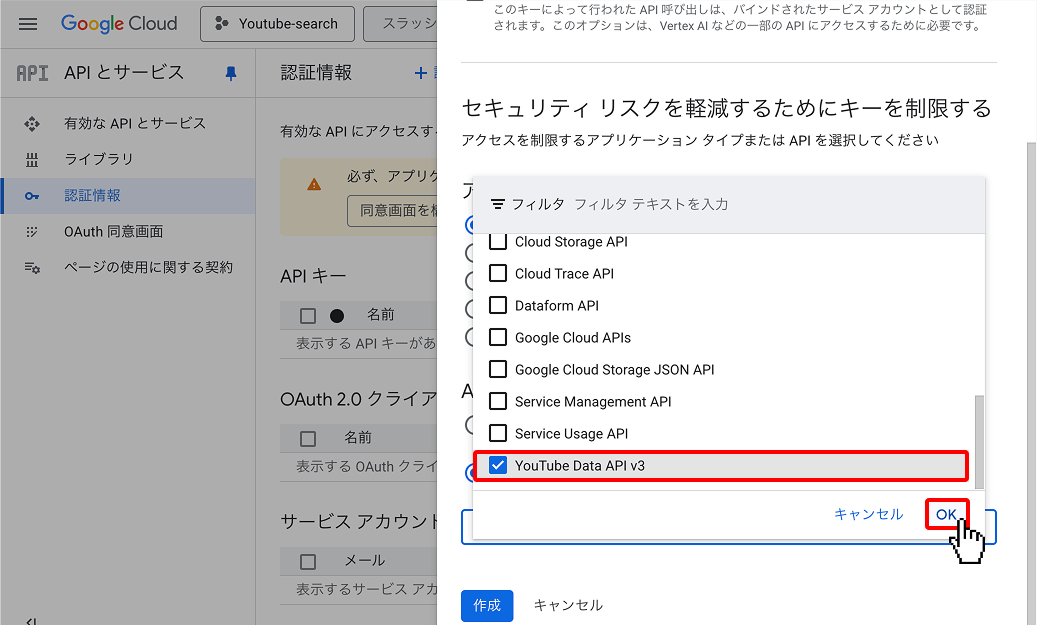This screenshot has height=625, width=1037.
Task: Click the Service Usage API label text
Action: [571, 434]
